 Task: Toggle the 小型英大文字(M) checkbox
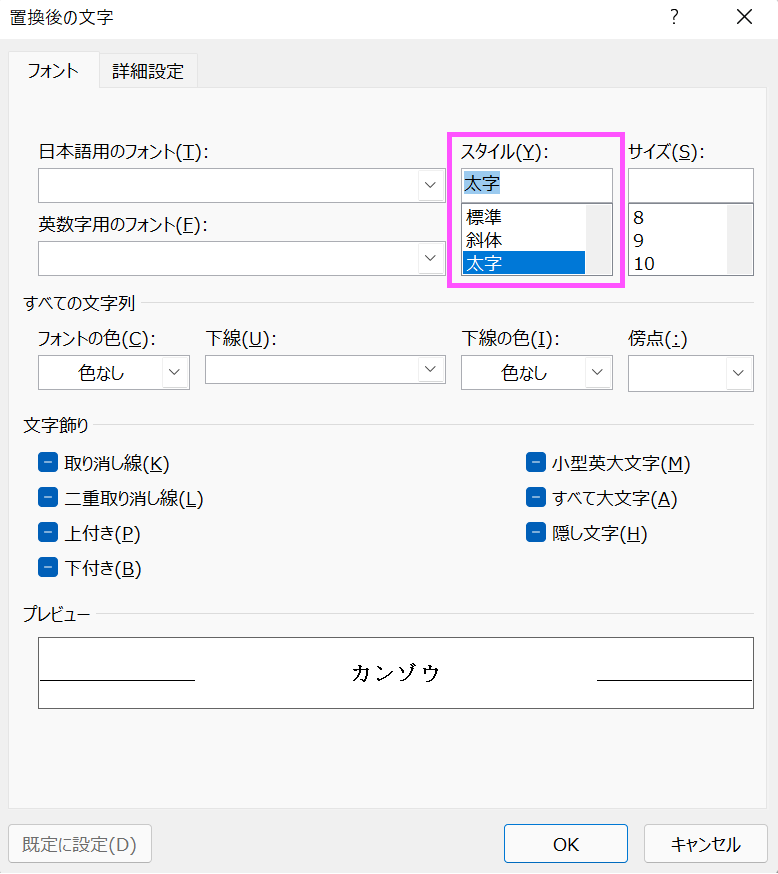[x=536, y=462]
